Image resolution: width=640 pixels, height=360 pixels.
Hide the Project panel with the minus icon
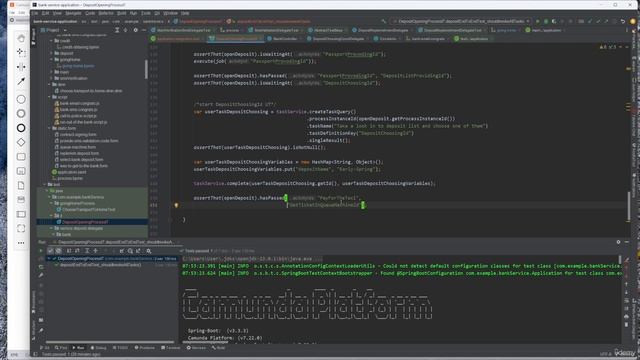pos(144,30)
